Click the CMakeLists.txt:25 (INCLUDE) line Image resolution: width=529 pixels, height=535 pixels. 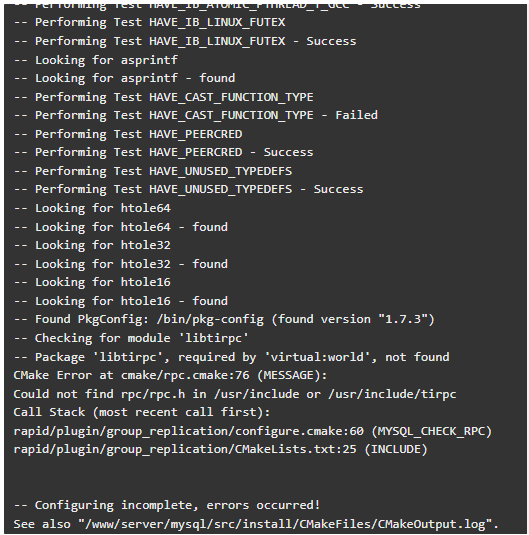click(x=220, y=449)
